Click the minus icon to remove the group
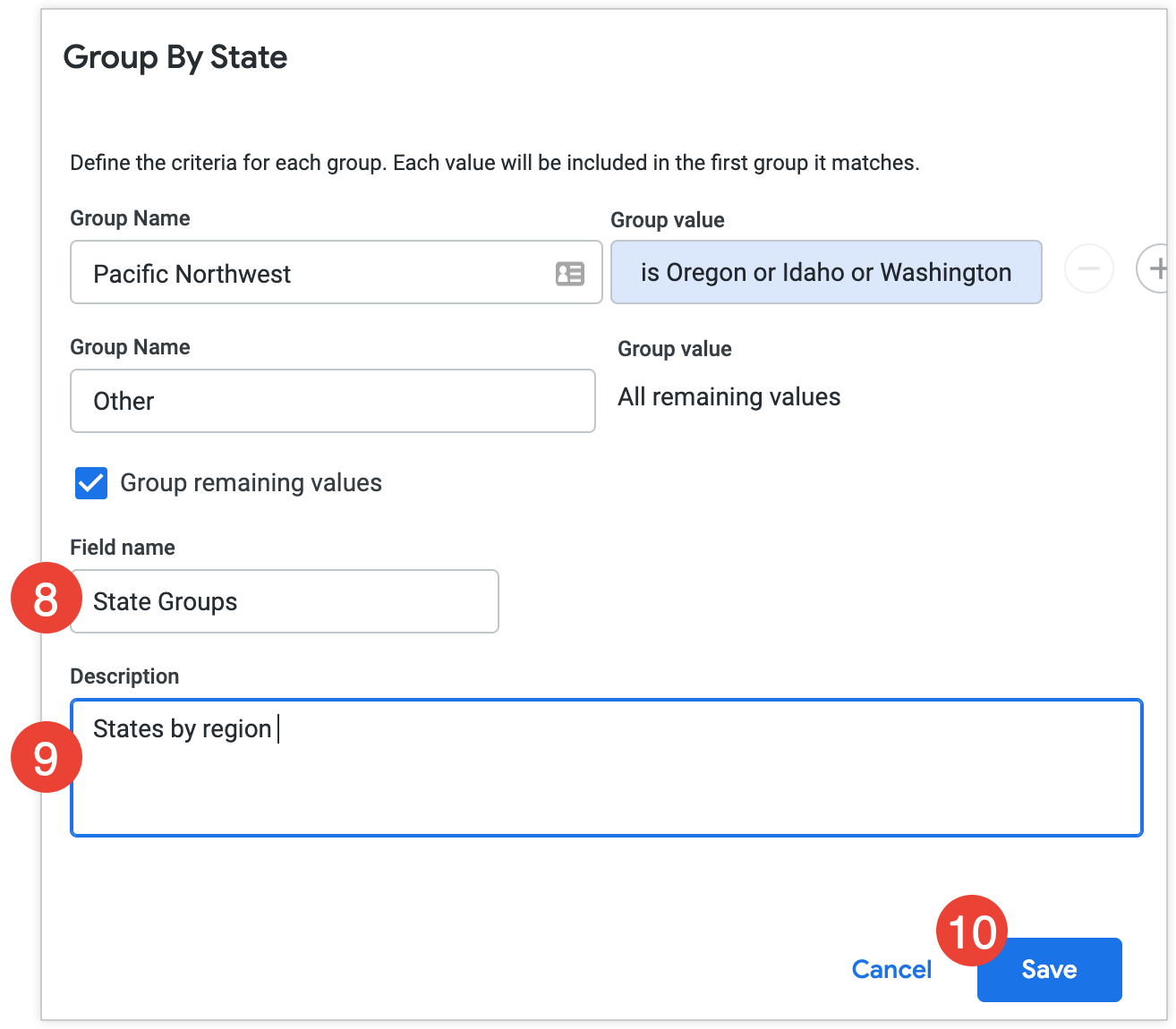This screenshot has height=1029, width=1176. [1089, 268]
